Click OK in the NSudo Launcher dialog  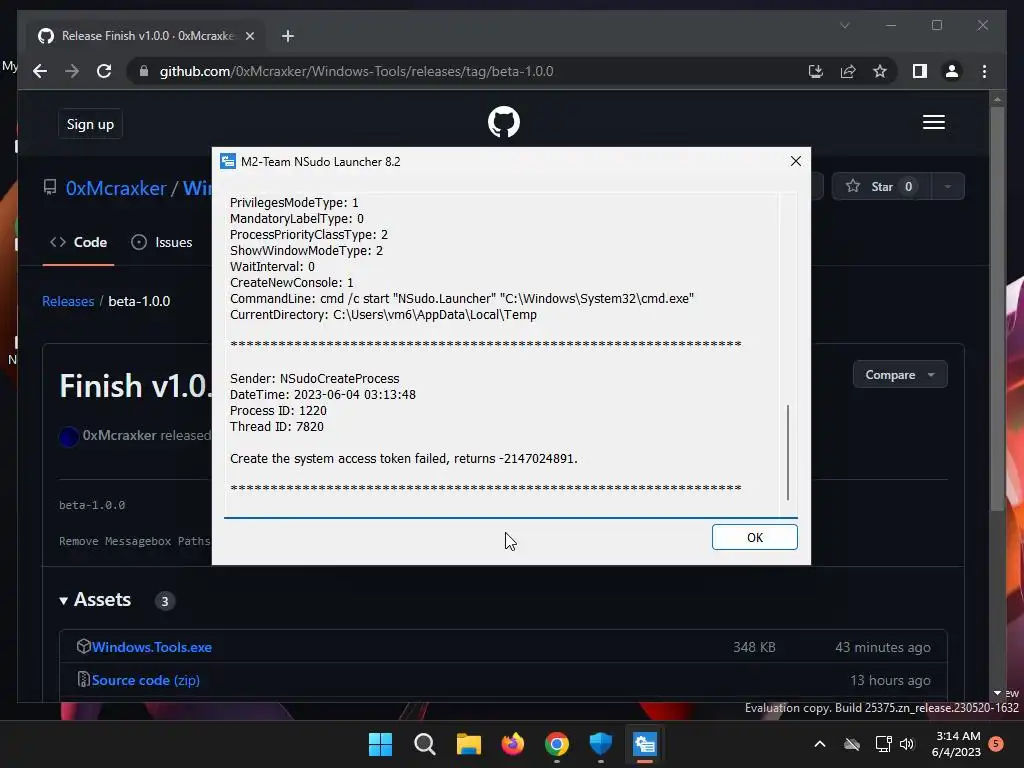pos(754,537)
